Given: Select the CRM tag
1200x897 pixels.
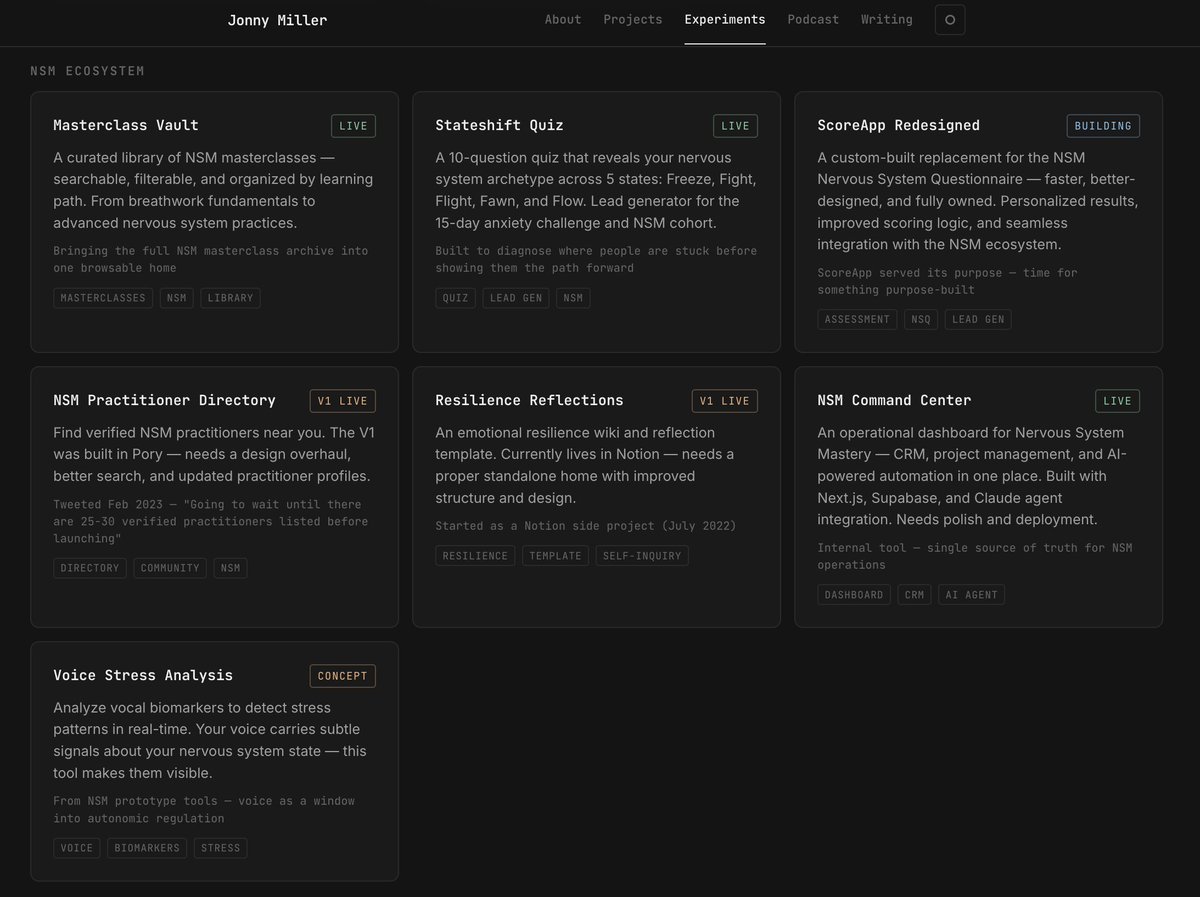Looking at the screenshot, I should pos(914,594).
